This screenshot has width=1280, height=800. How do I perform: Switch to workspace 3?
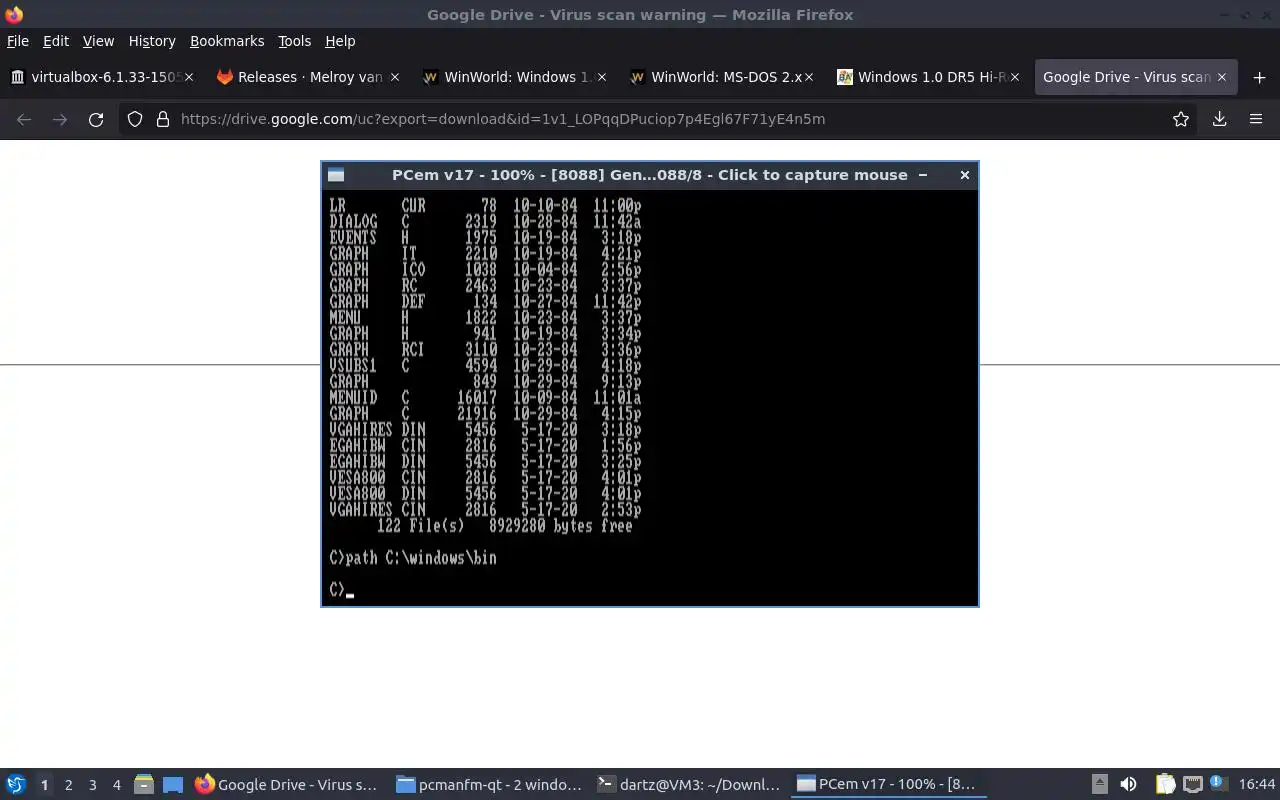click(92, 785)
